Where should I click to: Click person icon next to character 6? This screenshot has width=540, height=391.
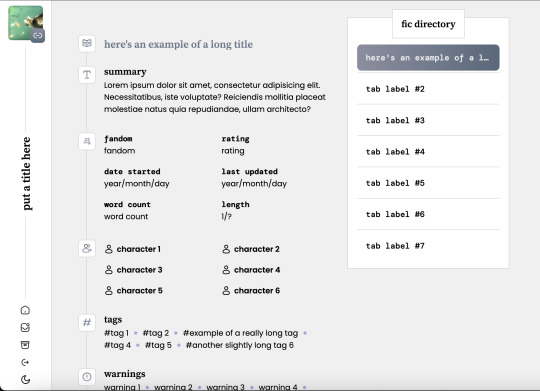[x=226, y=290]
